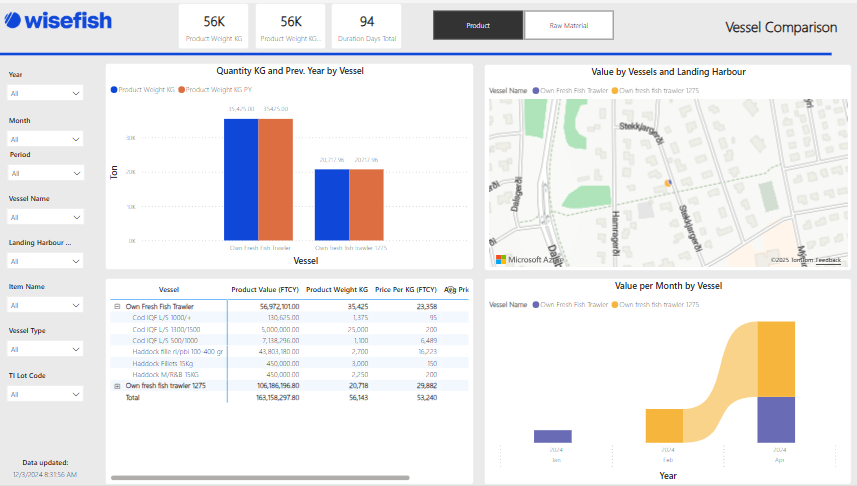Select the purple January bar in monthly chart

click(553, 436)
